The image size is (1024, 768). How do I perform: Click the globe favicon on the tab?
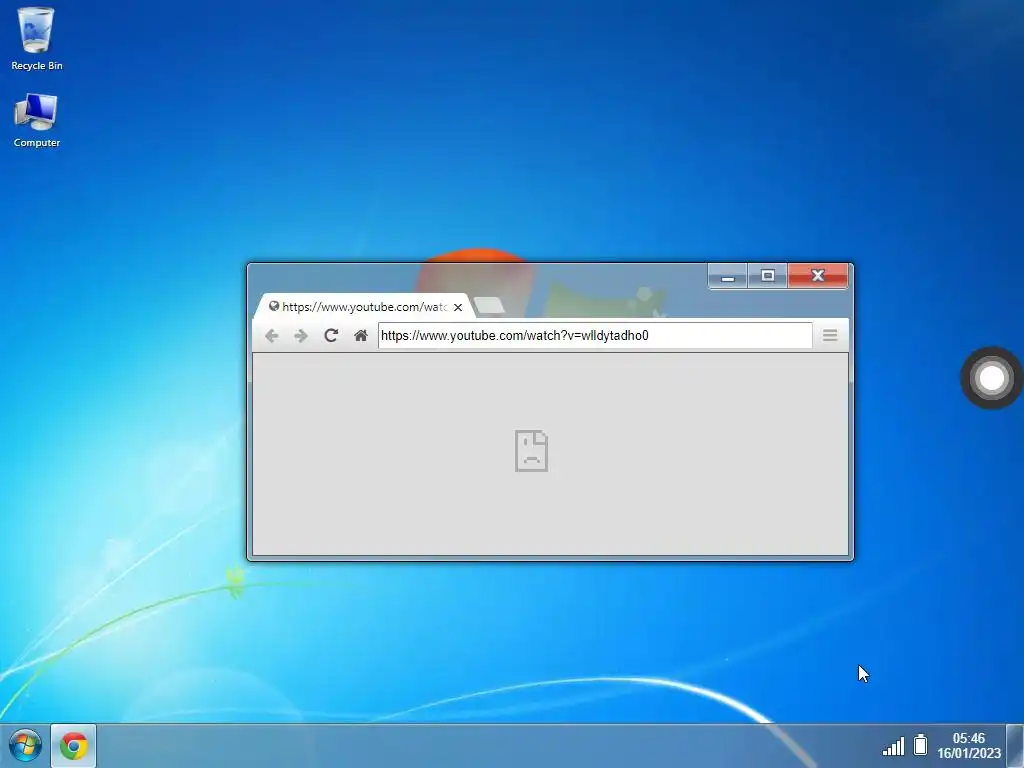(x=274, y=306)
